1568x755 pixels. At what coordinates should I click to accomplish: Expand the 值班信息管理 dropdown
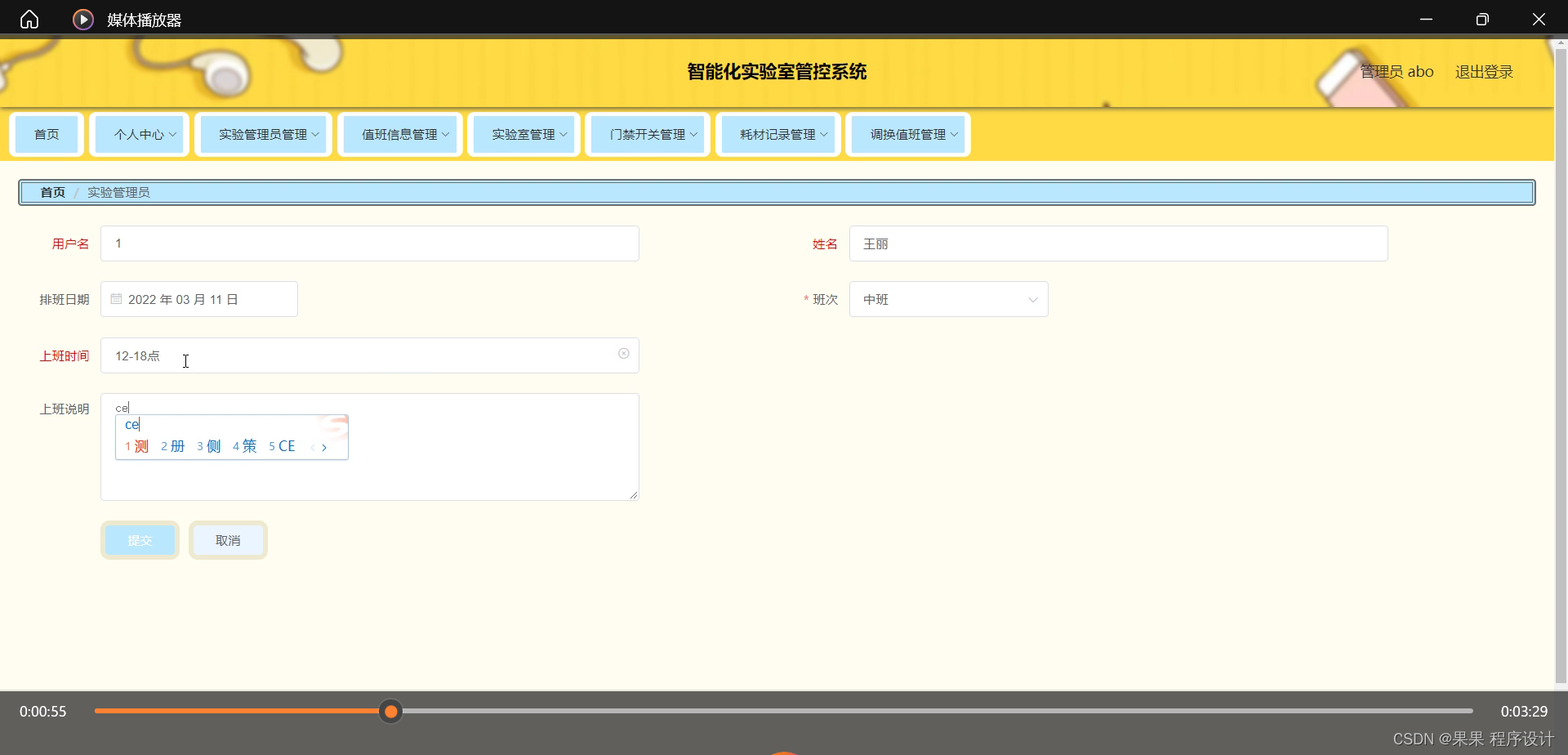(399, 134)
